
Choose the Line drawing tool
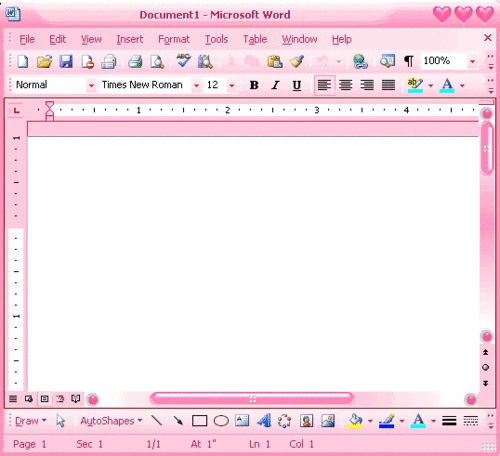pos(156,421)
